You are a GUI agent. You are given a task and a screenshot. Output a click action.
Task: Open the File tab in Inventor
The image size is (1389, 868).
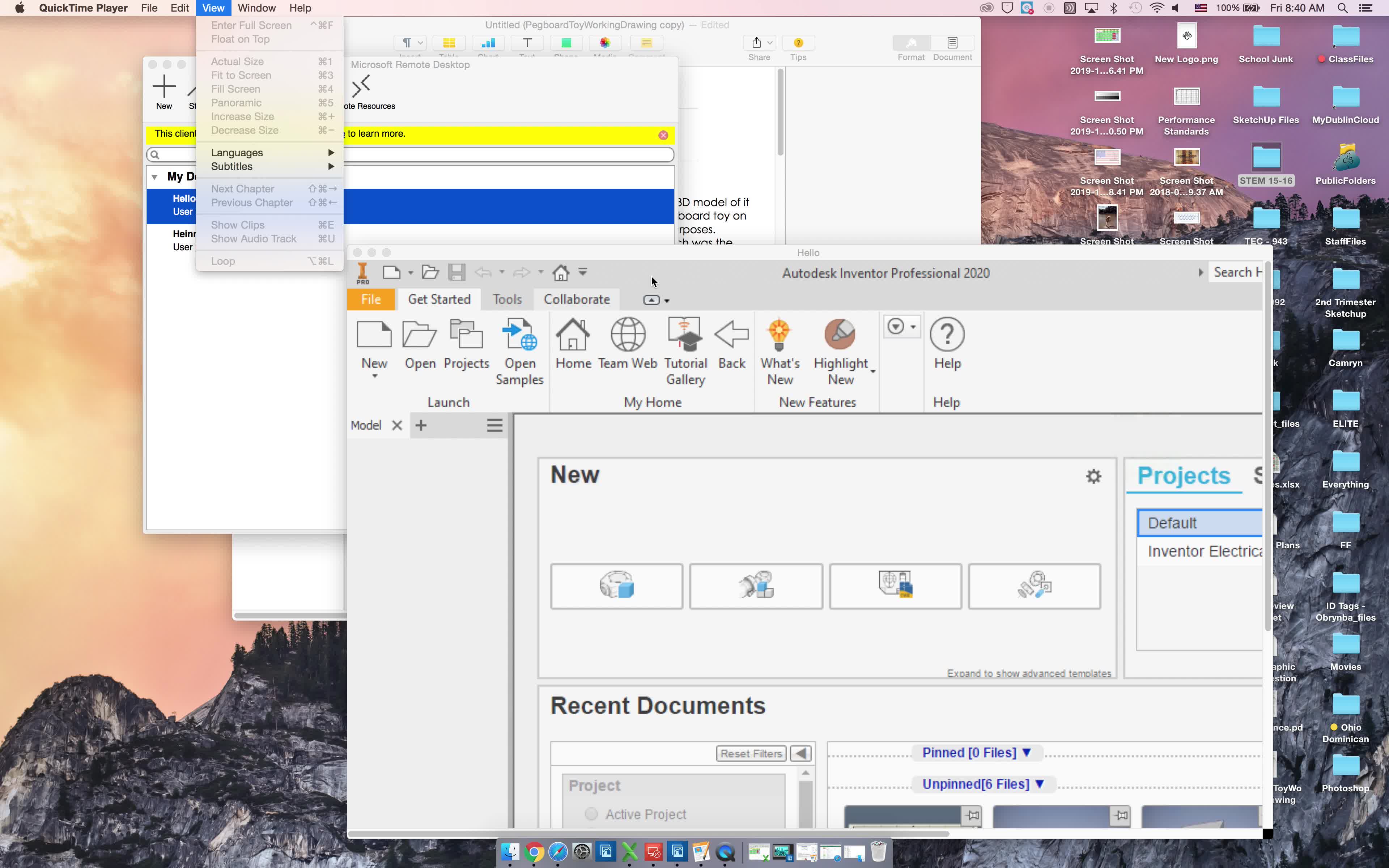click(x=371, y=299)
